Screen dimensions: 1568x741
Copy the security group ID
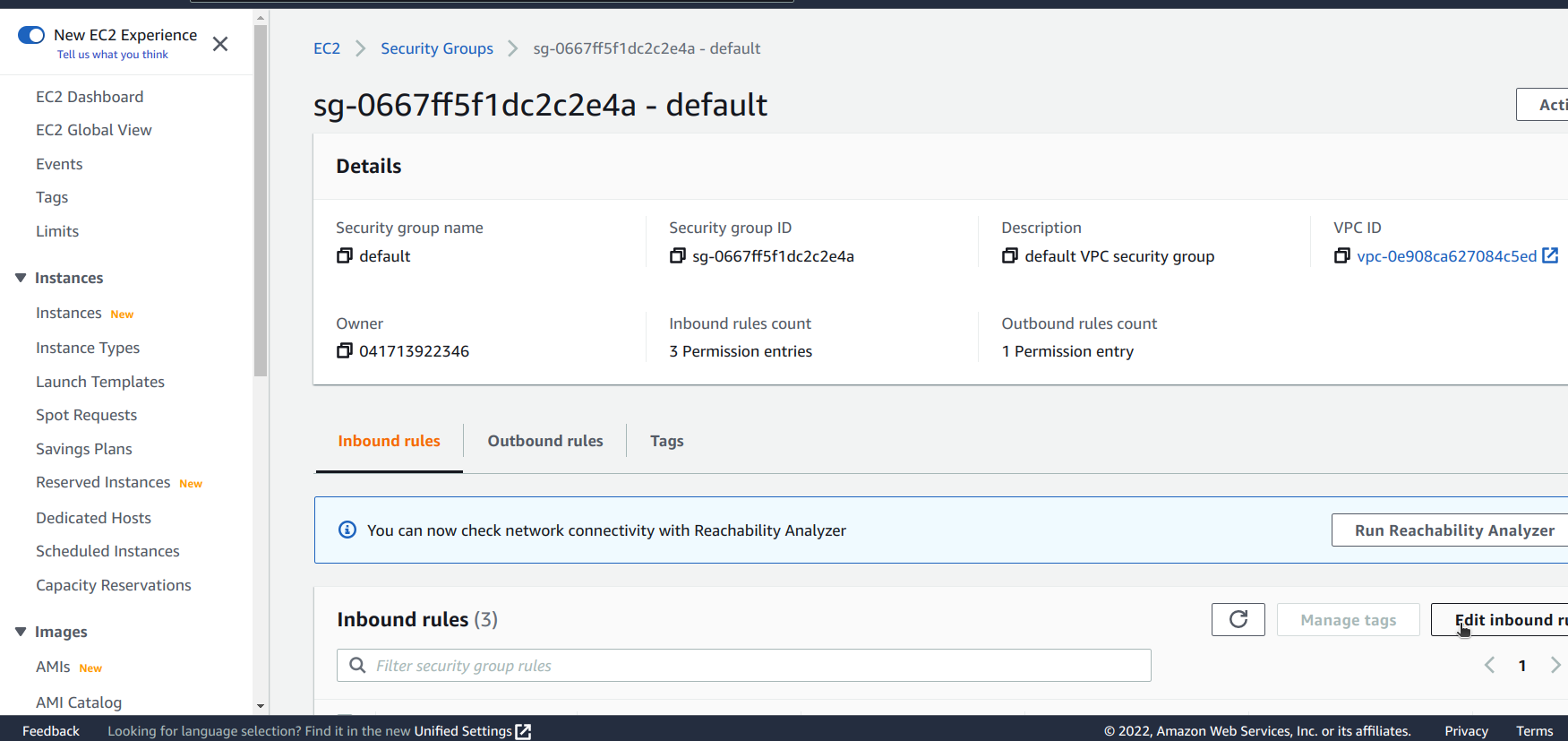pos(677,256)
